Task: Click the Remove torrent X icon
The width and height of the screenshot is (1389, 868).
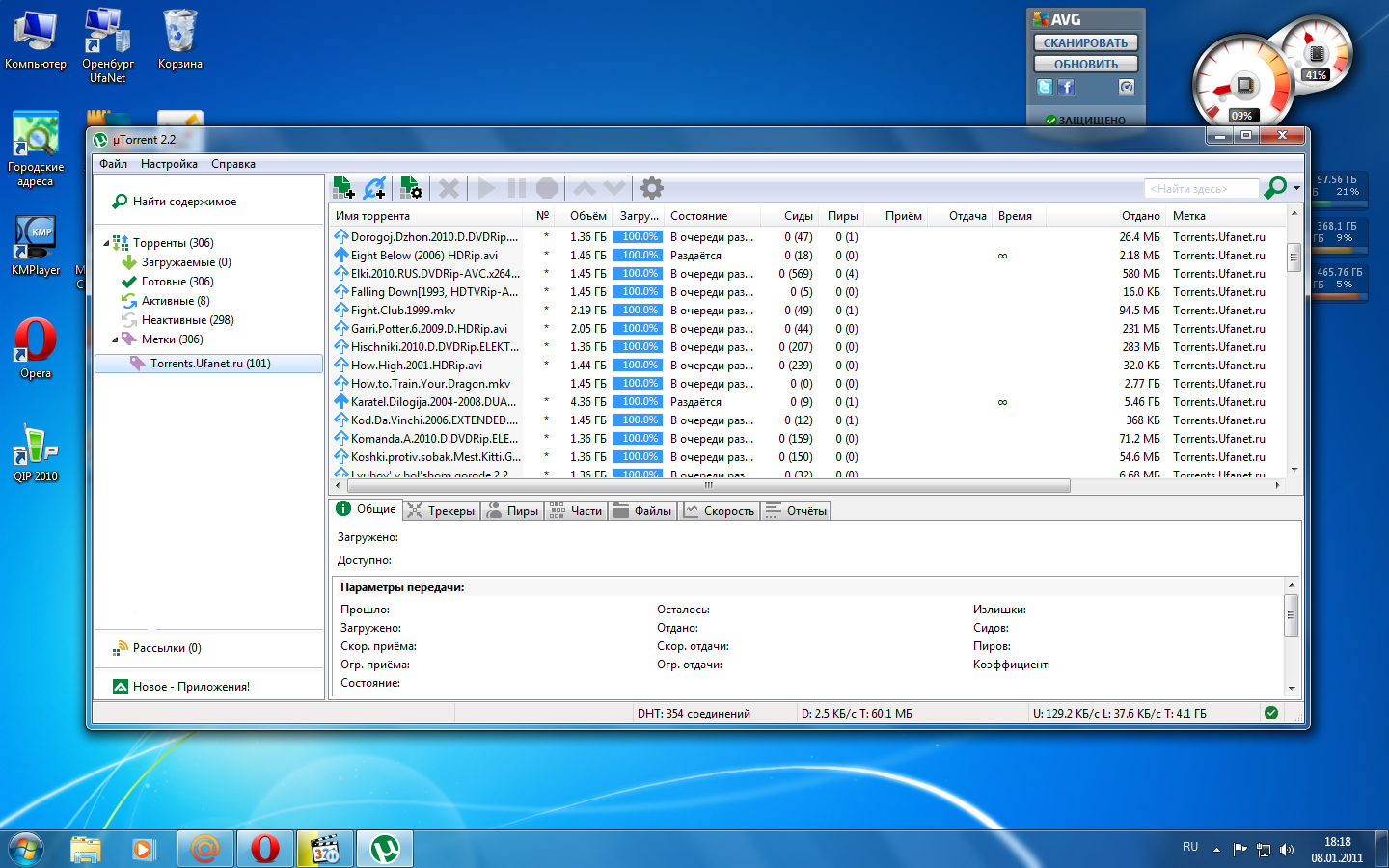Action: [449, 188]
